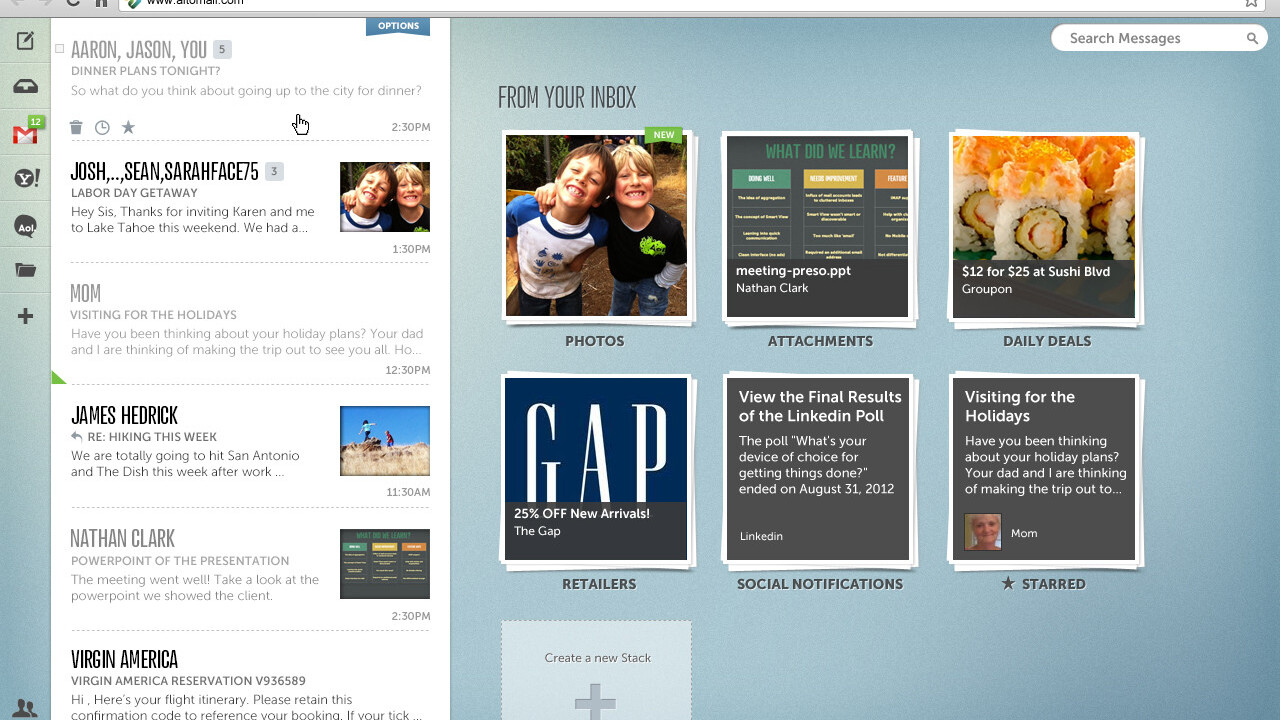Snooze the message using the clock icon
This screenshot has width=1280, height=720.
point(102,127)
